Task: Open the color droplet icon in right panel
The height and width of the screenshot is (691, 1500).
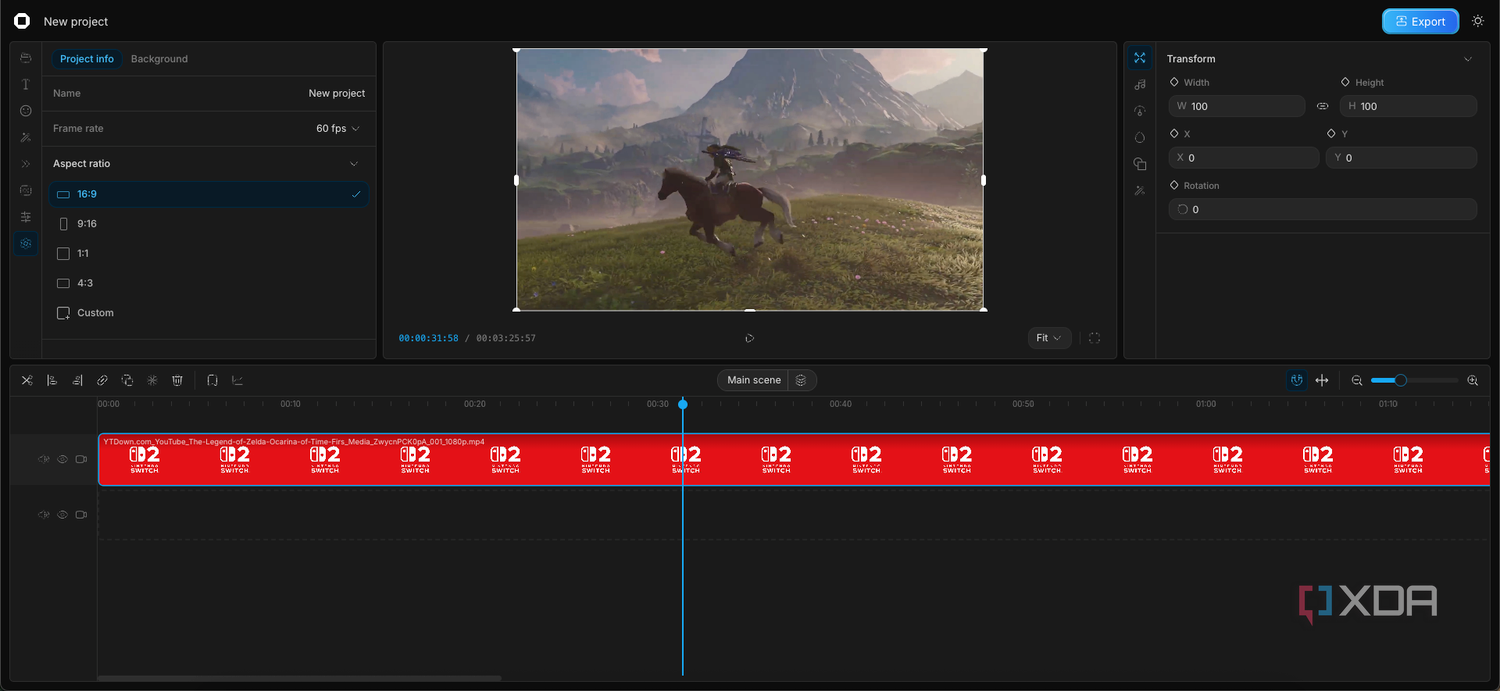Action: click(1139, 137)
